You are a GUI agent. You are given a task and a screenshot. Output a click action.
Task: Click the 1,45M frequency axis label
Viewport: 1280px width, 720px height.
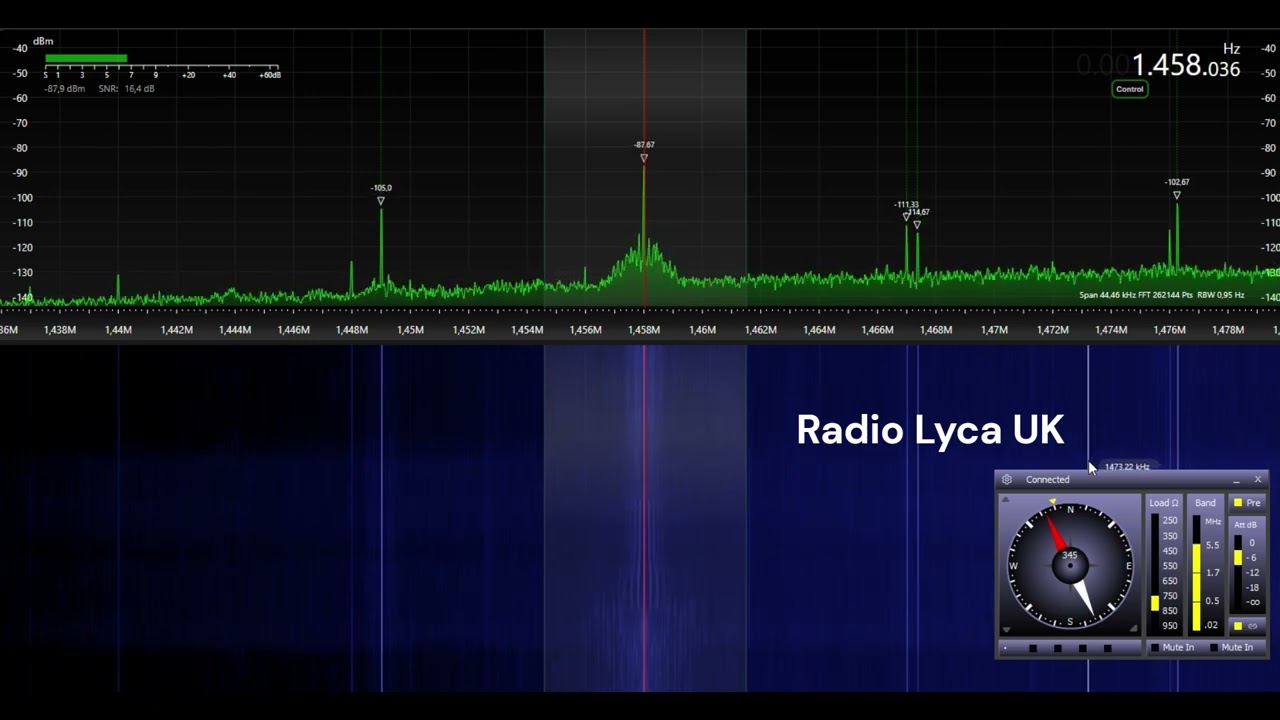pos(410,330)
